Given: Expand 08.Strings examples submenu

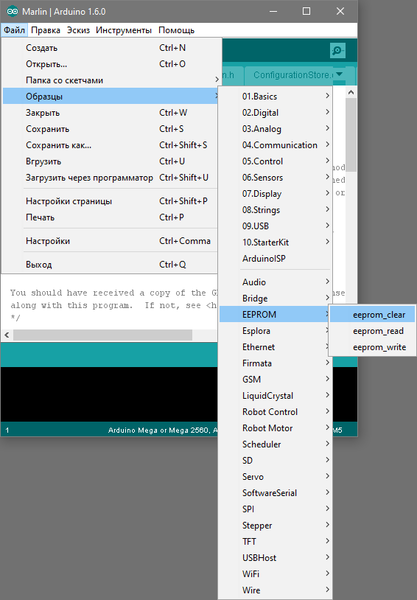Looking at the screenshot, I should click(276, 210).
